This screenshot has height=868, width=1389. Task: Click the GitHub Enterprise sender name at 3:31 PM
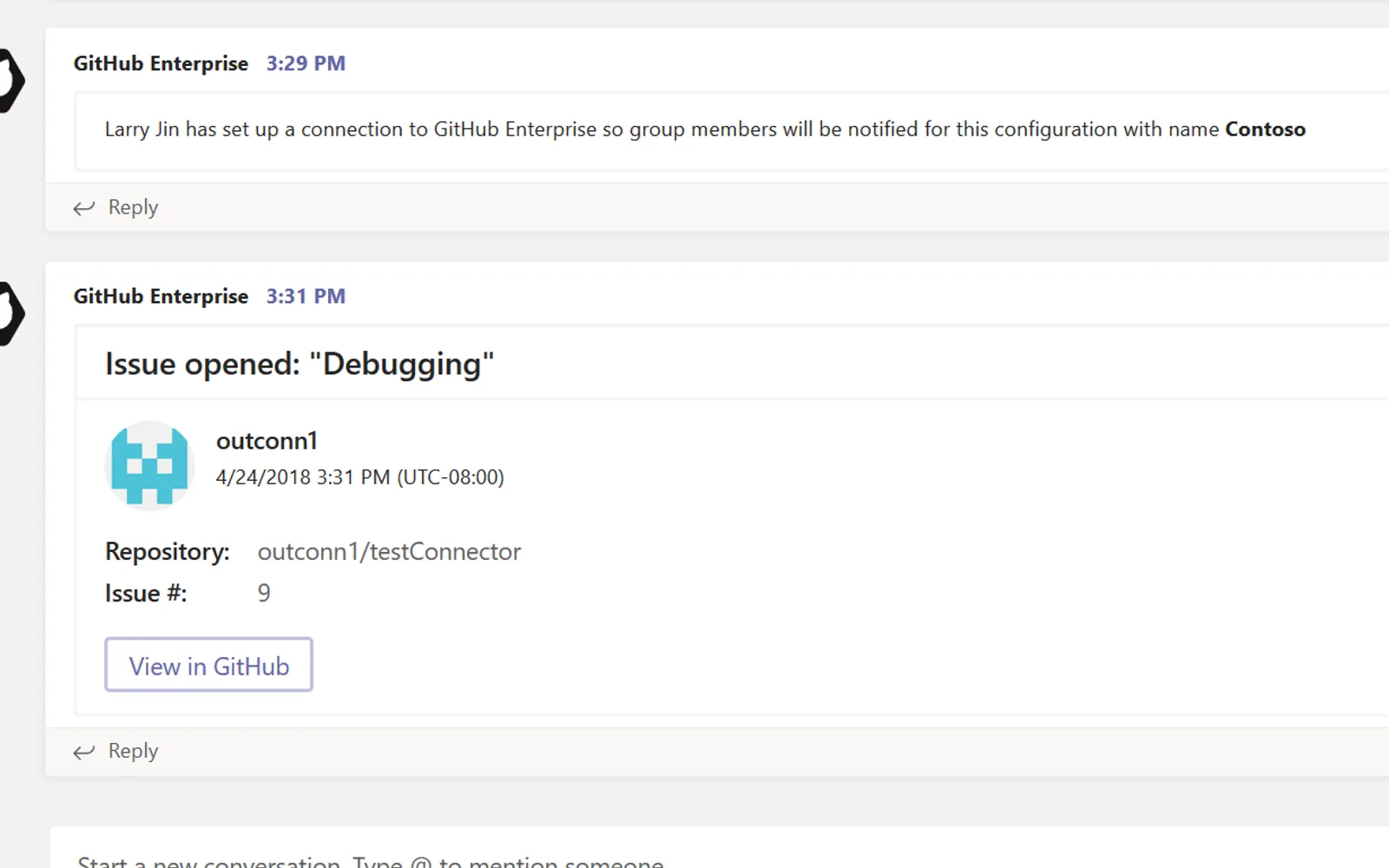point(161,296)
